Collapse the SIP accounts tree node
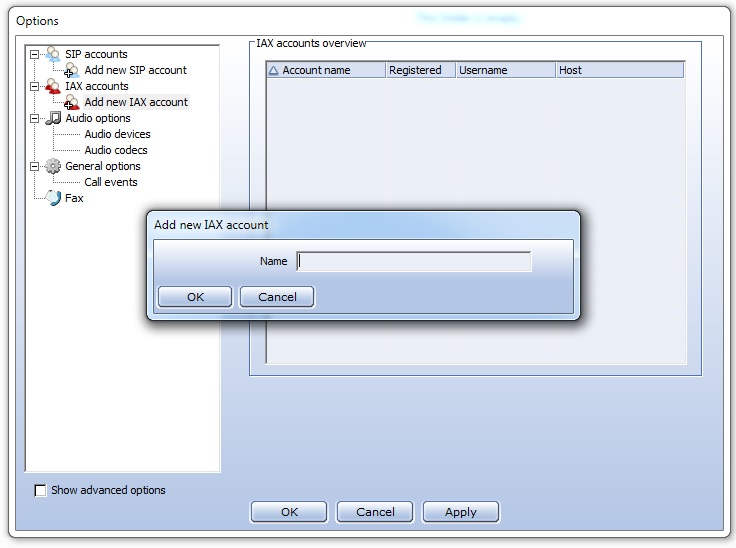 pos(35,54)
